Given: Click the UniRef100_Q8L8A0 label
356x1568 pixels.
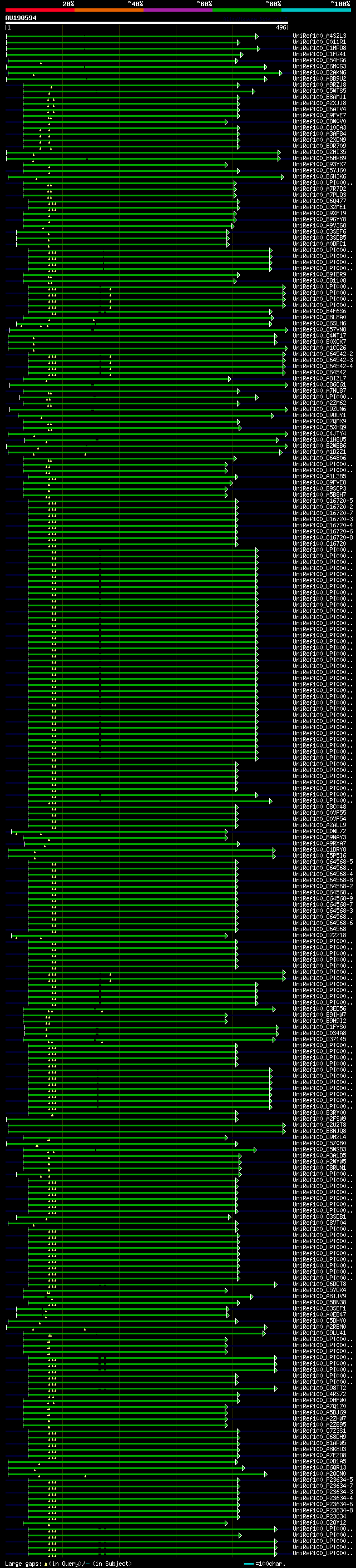Looking at the screenshot, I should [319, 317].
